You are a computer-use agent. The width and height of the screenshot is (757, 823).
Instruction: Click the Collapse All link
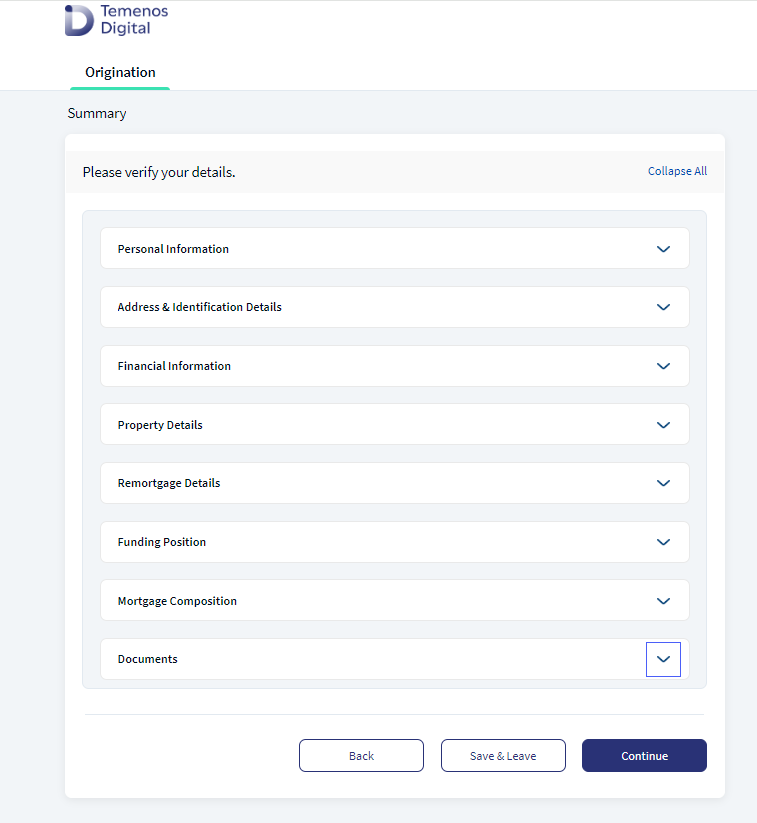point(677,171)
